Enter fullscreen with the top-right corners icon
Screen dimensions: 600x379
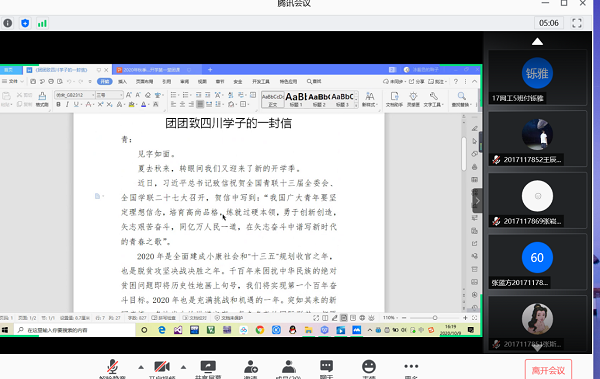tap(577, 23)
